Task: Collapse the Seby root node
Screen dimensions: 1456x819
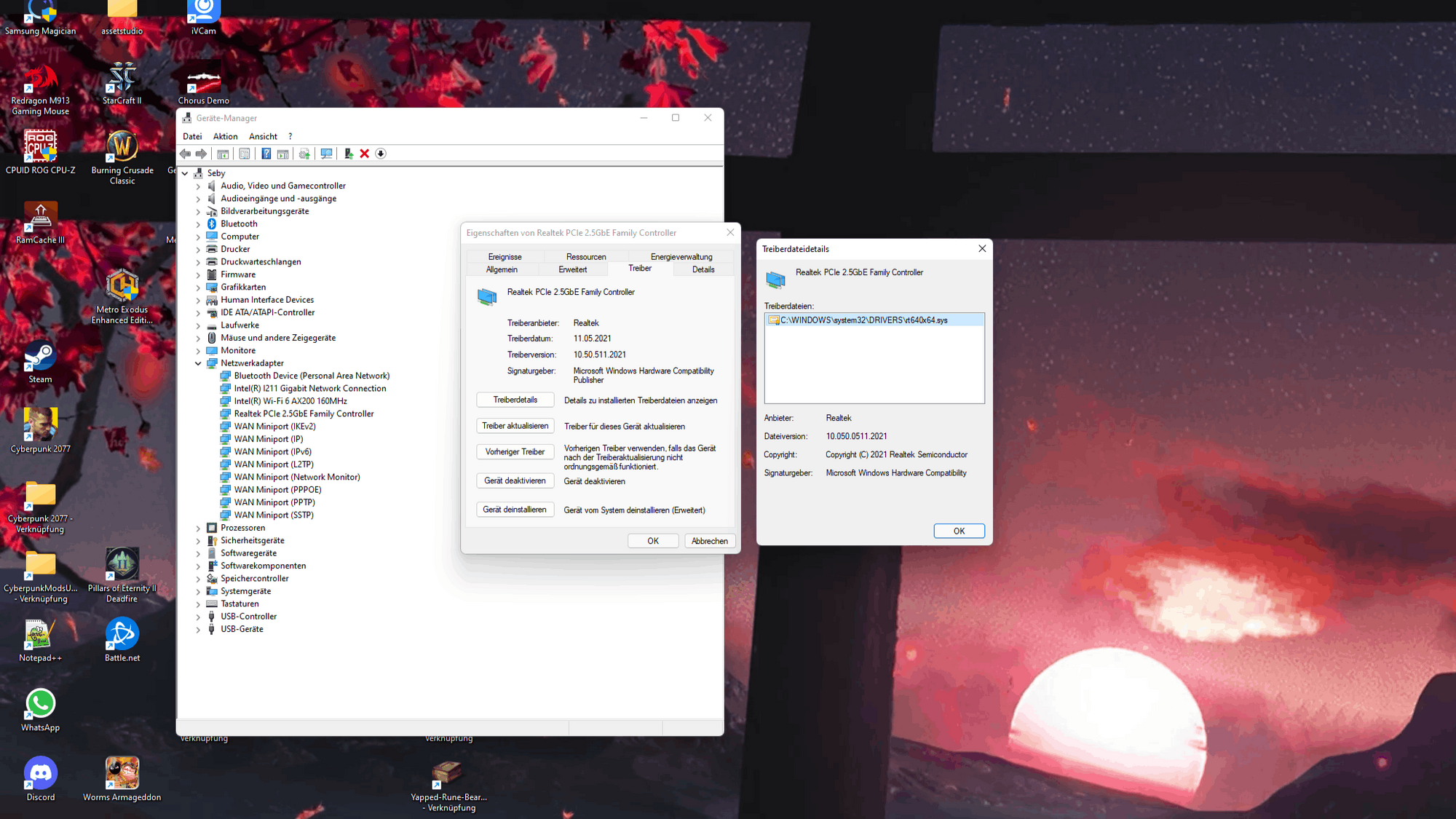Action: 185,173
